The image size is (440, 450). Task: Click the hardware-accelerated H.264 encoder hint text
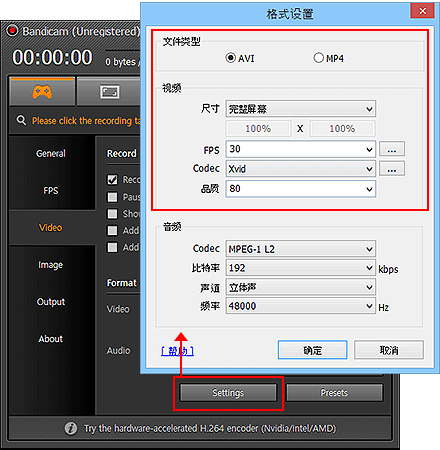210,428
